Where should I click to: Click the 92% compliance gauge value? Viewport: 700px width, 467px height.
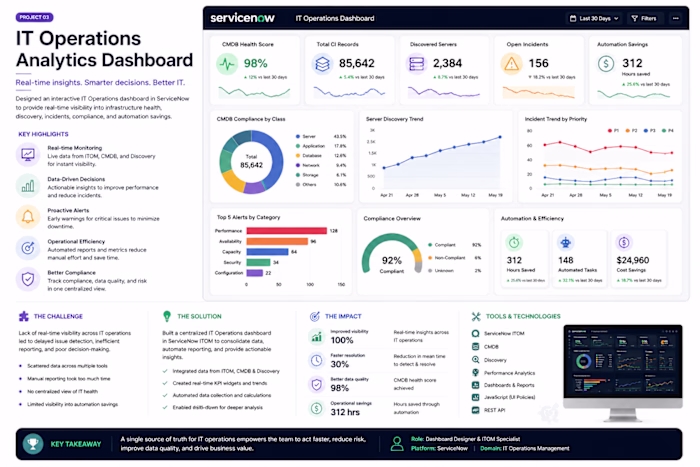point(392,260)
